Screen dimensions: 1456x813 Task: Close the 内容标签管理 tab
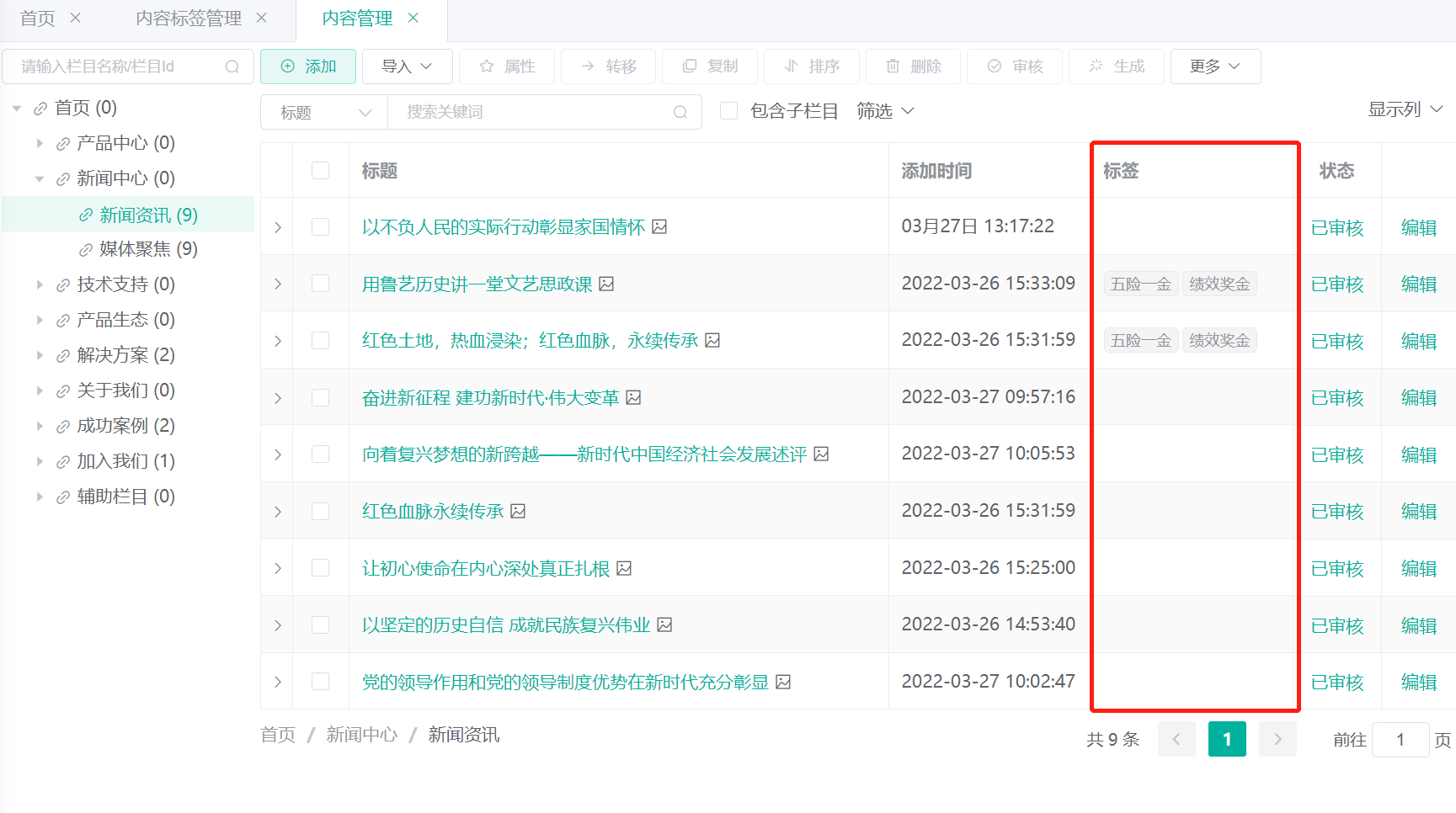pyautogui.click(x=262, y=18)
